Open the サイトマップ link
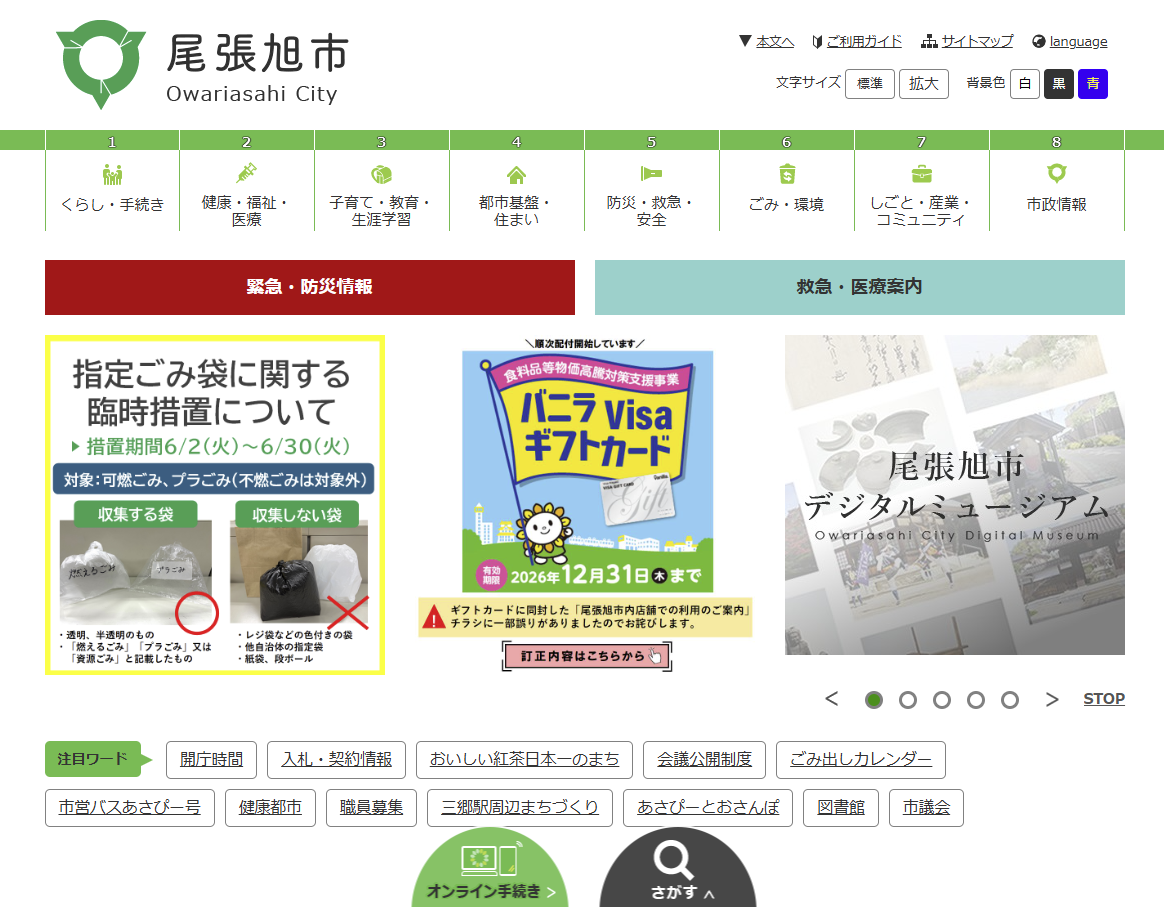The height and width of the screenshot is (907, 1164). point(977,42)
